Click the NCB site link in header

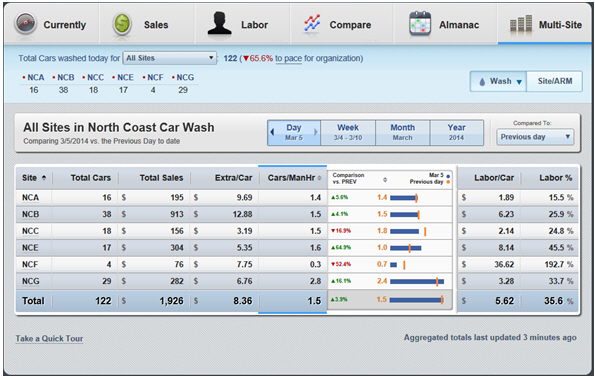[66, 77]
